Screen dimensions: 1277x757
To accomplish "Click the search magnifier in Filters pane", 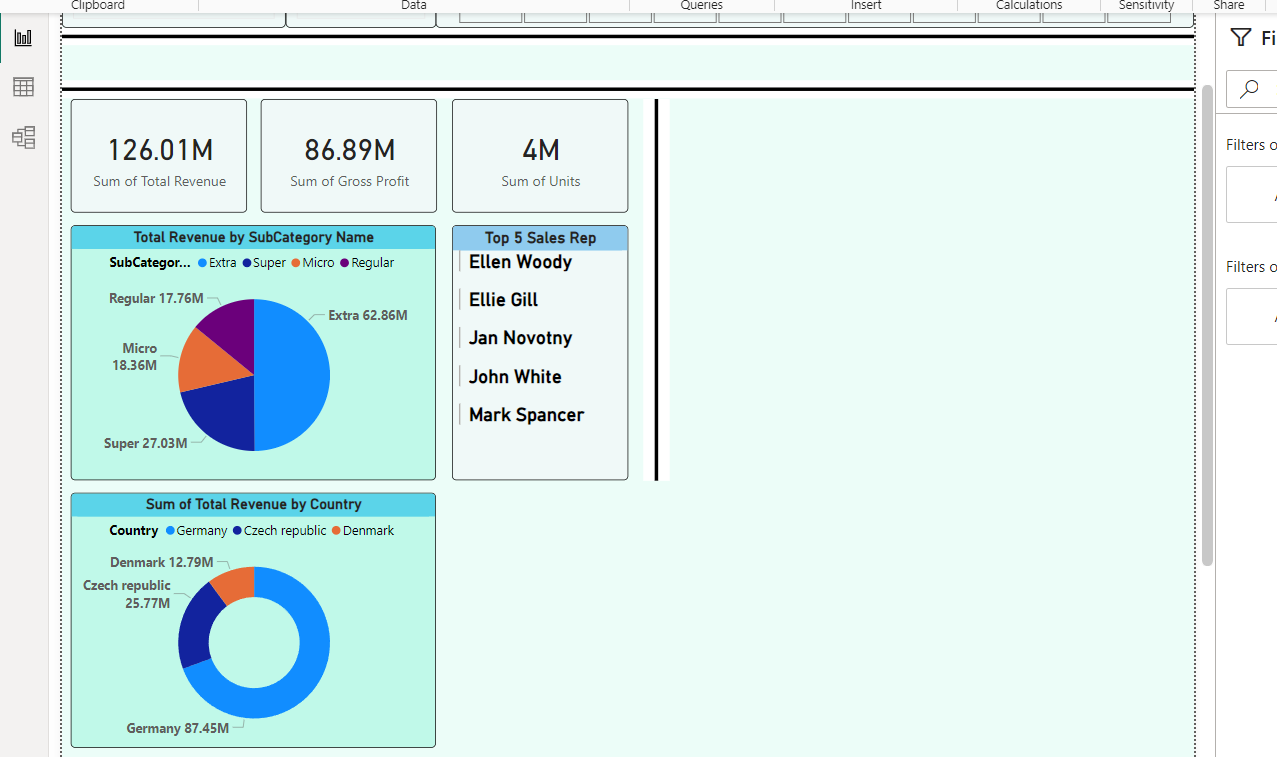I will 1250,88.
